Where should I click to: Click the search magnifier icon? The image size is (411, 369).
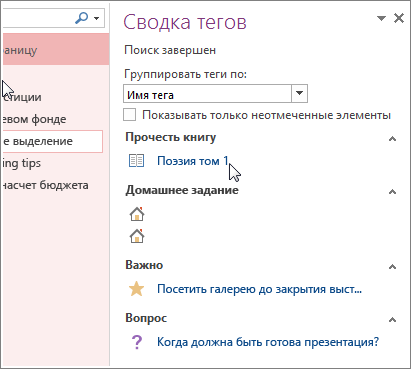click(81, 18)
